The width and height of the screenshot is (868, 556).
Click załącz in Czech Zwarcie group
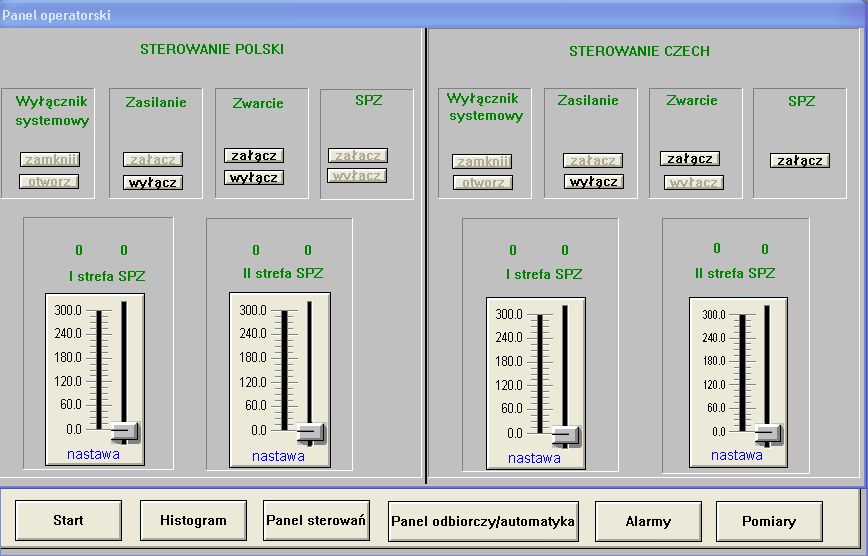690,158
